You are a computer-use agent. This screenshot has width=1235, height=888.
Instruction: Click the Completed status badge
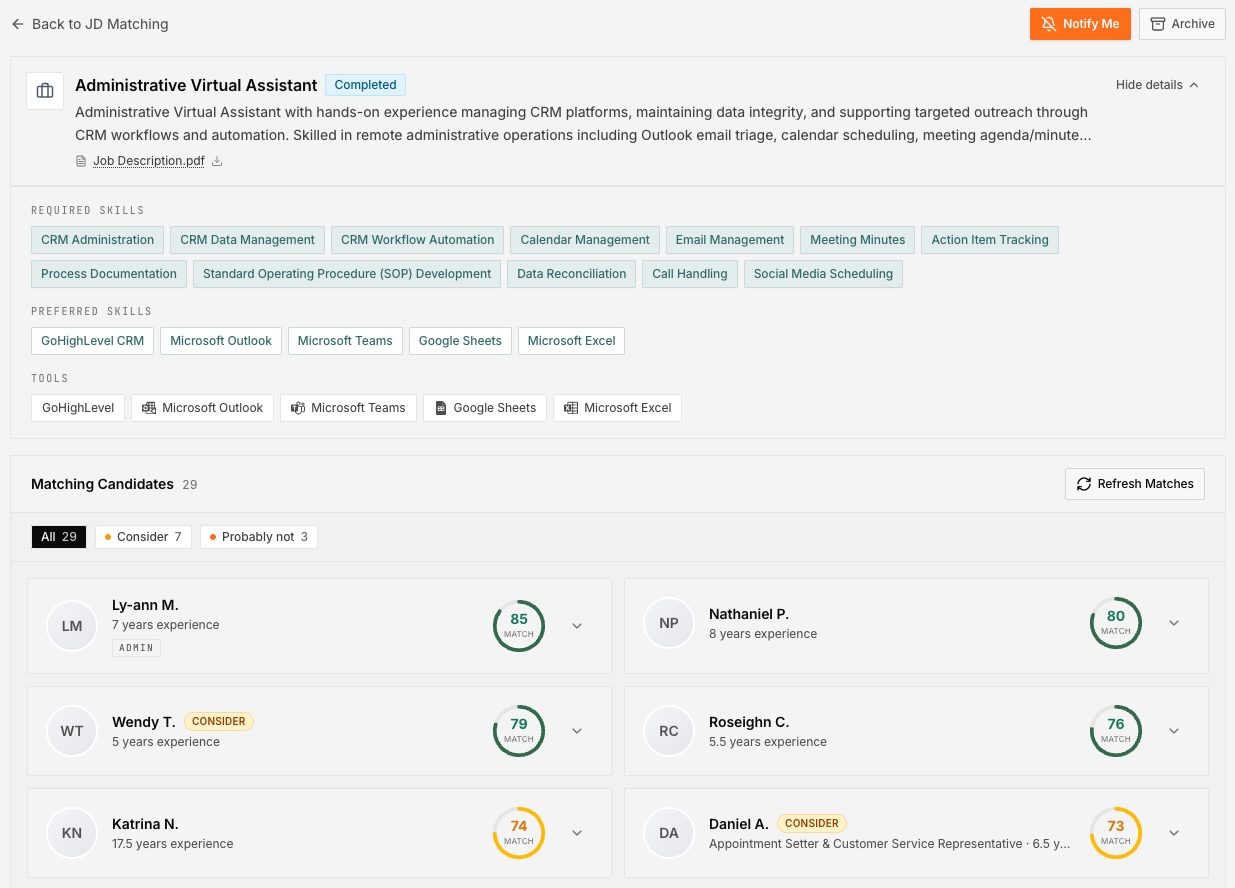pyautogui.click(x=365, y=85)
